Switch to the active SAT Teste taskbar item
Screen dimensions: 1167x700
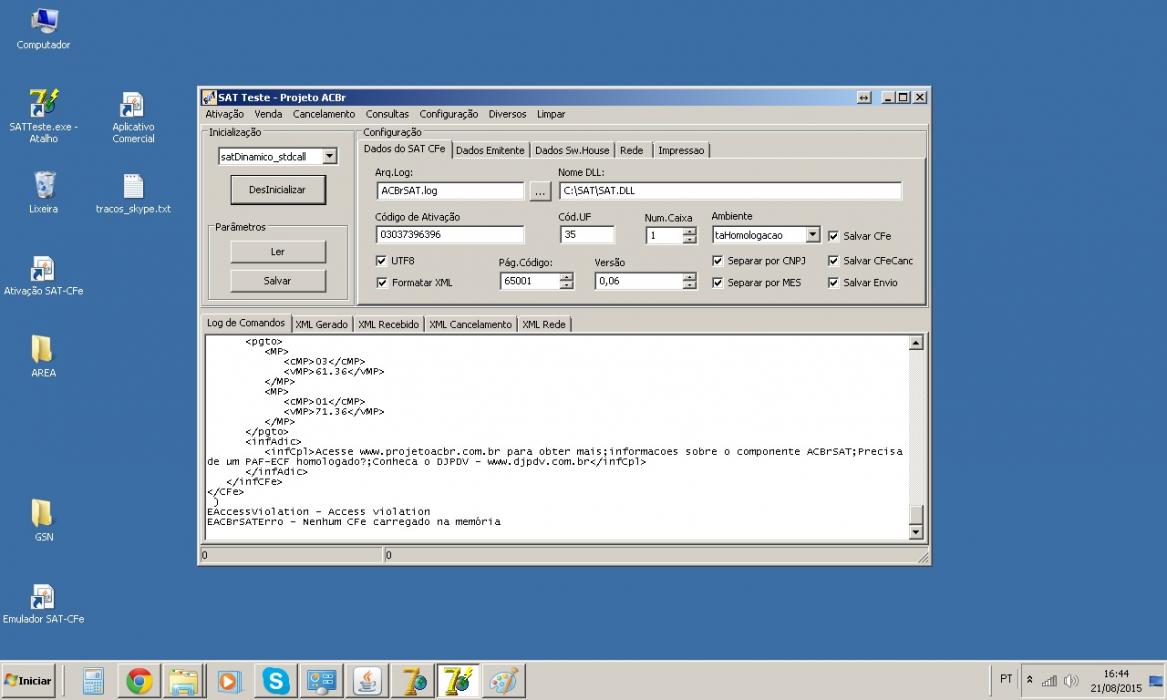tap(458, 681)
